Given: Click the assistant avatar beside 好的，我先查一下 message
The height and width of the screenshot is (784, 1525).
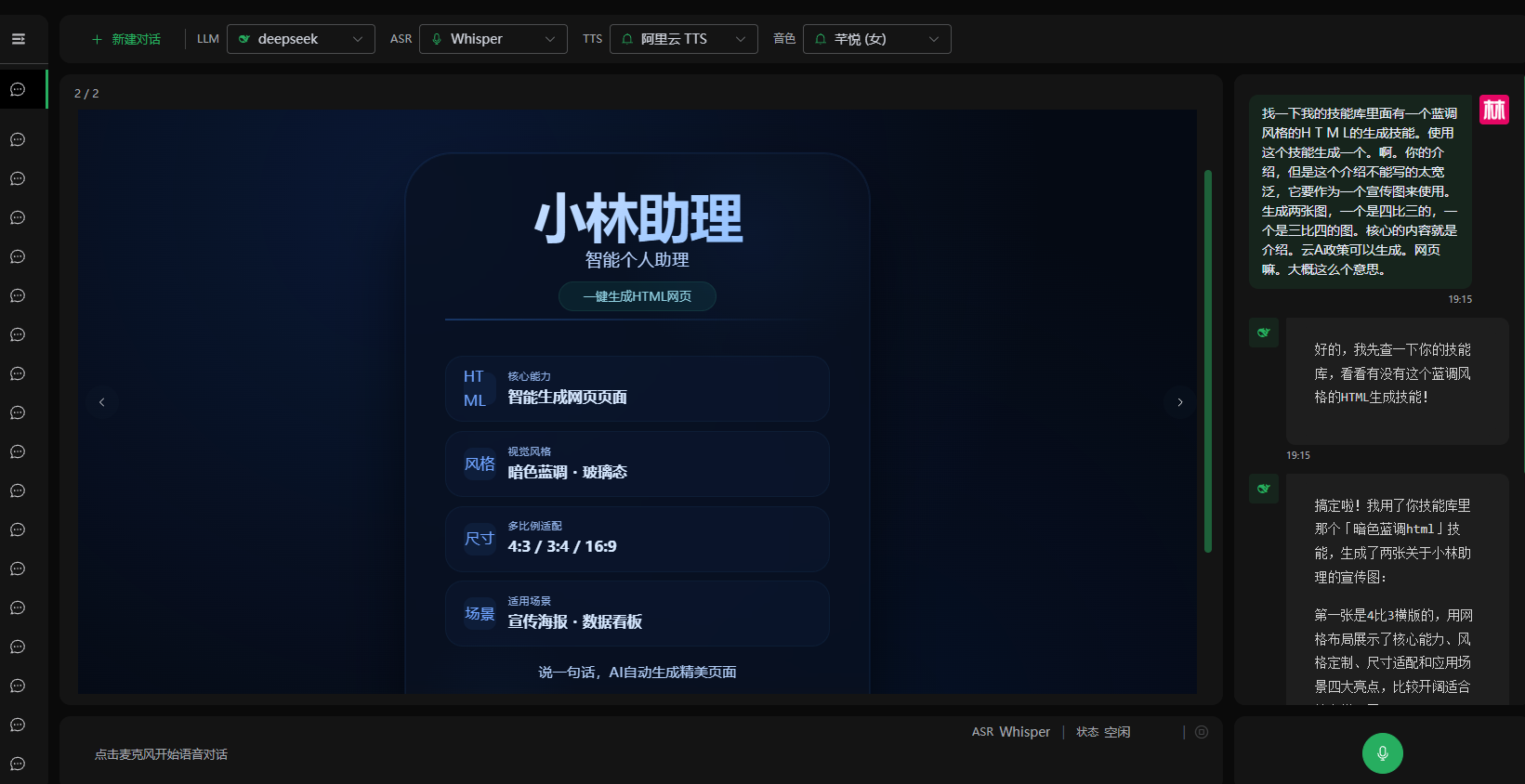Looking at the screenshot, I should 1264,333.
